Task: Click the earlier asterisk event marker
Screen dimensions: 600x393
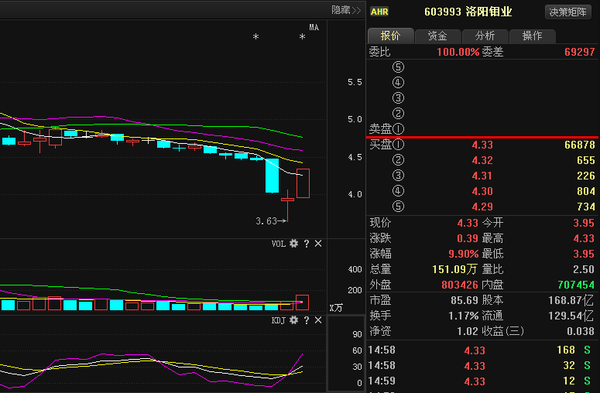Action: pos(256,37)
